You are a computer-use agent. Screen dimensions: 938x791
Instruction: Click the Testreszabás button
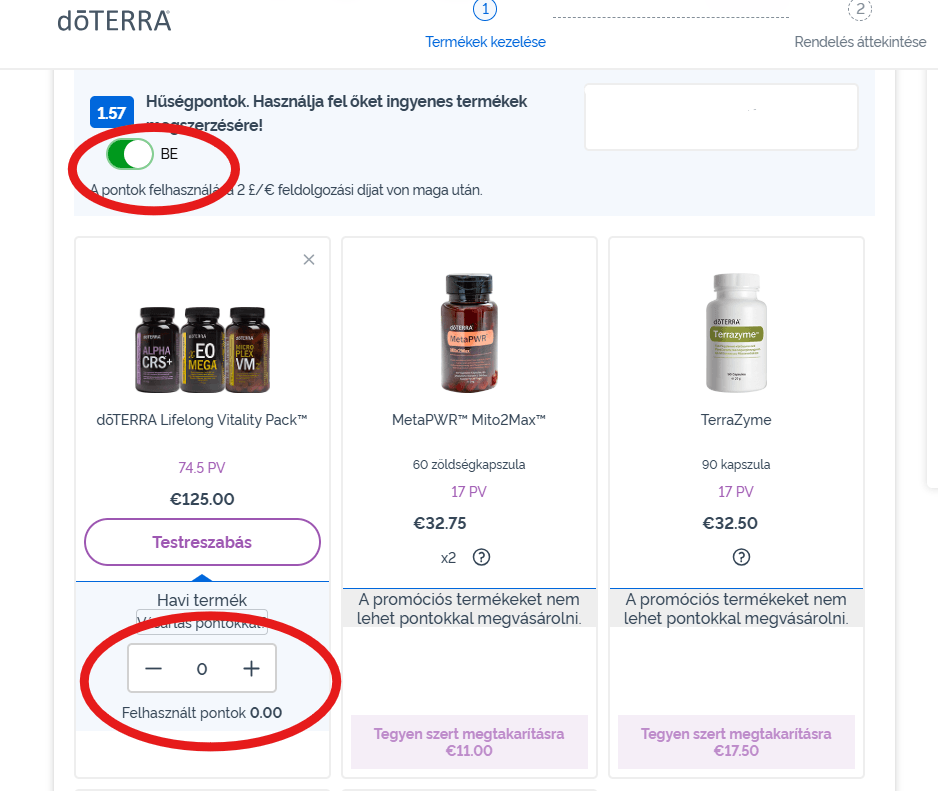coord(202,543)
